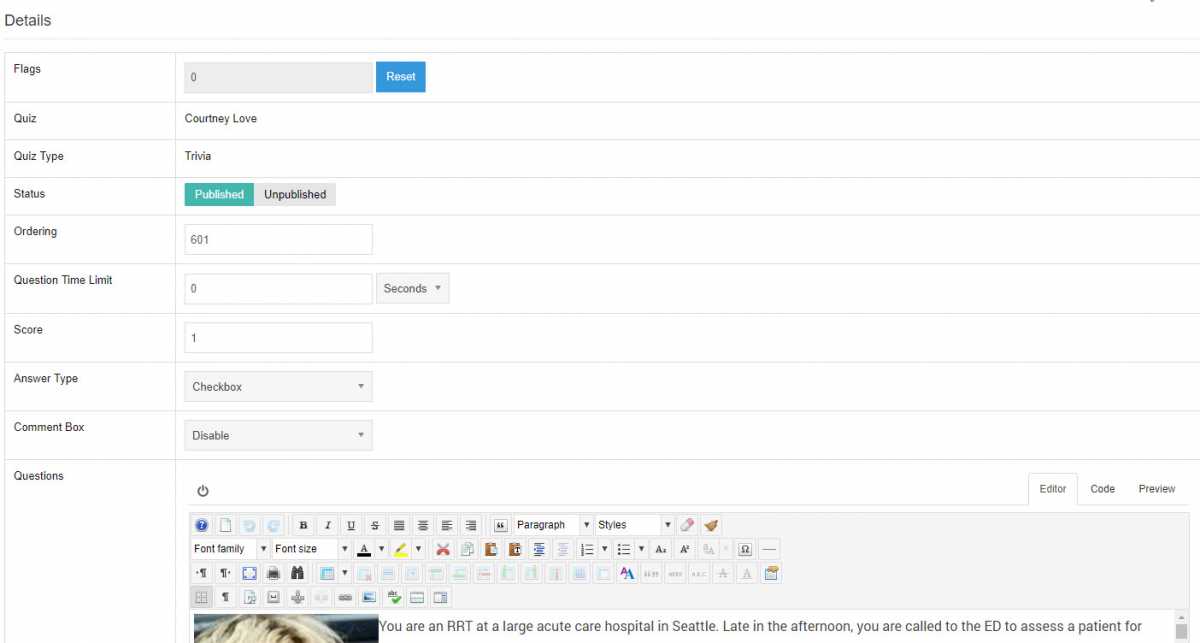This screenshot has width=1200, height=643.
Task: Toggle bold formatting in the editor
Action: 303,525
